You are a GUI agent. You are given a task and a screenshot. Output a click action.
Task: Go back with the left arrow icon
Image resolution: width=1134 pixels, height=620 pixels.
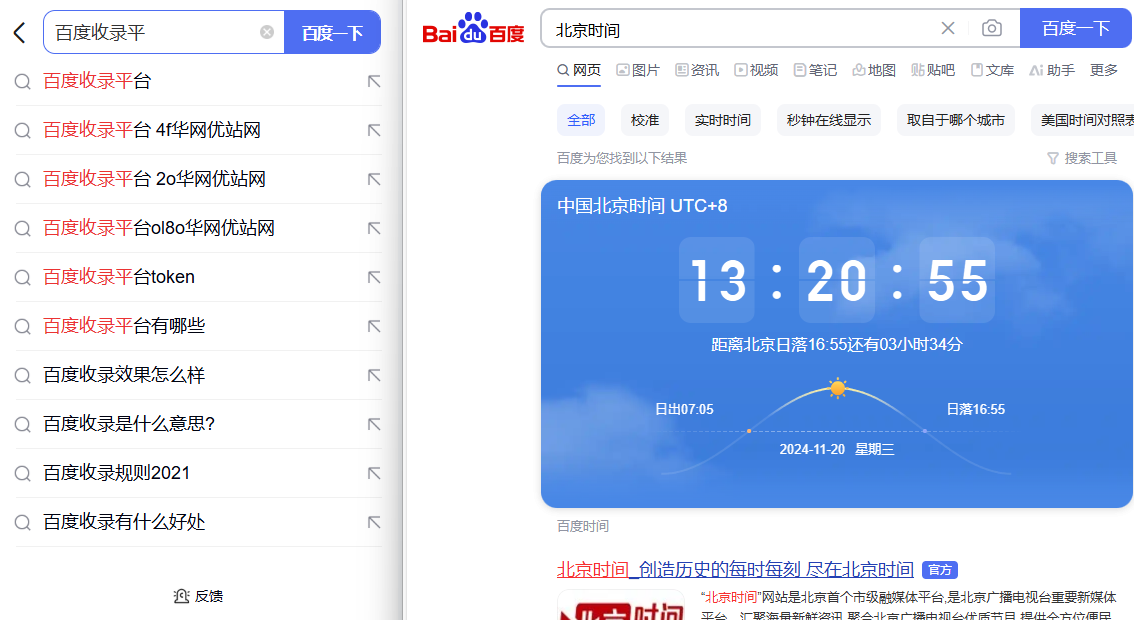pyautogui.click(x=20, y=32)
